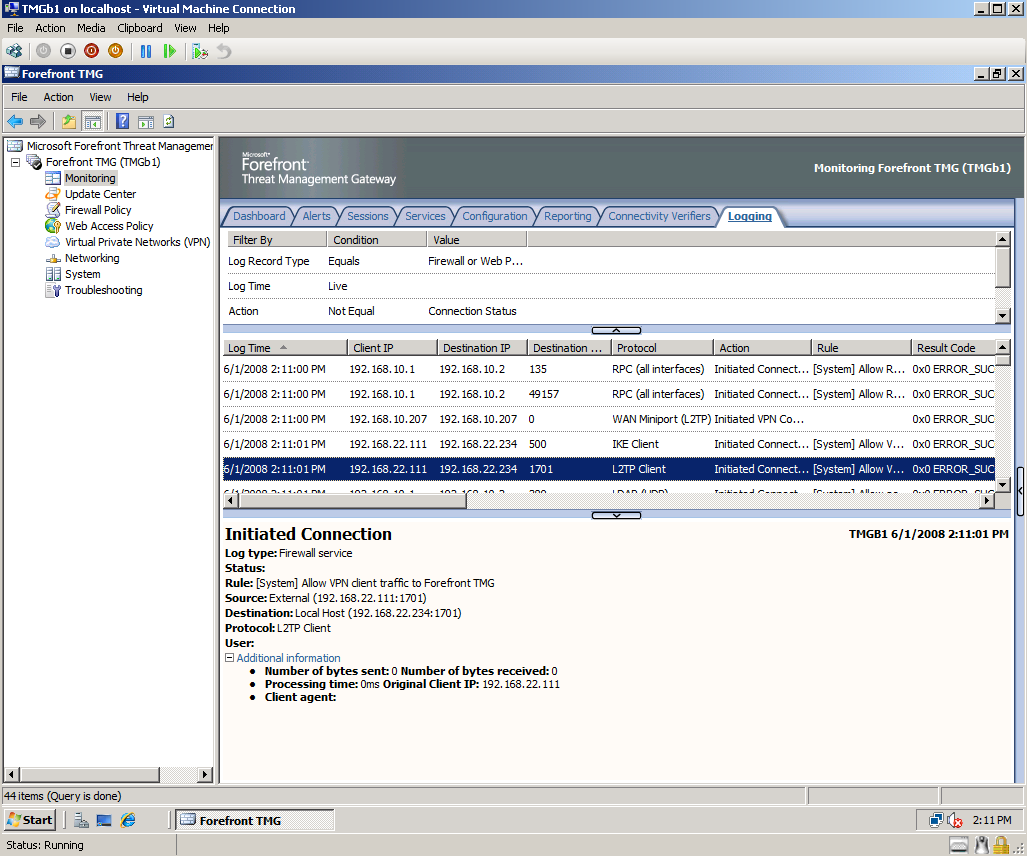
Task: Select the Troubleshooting node
Action: click(103, 290)
